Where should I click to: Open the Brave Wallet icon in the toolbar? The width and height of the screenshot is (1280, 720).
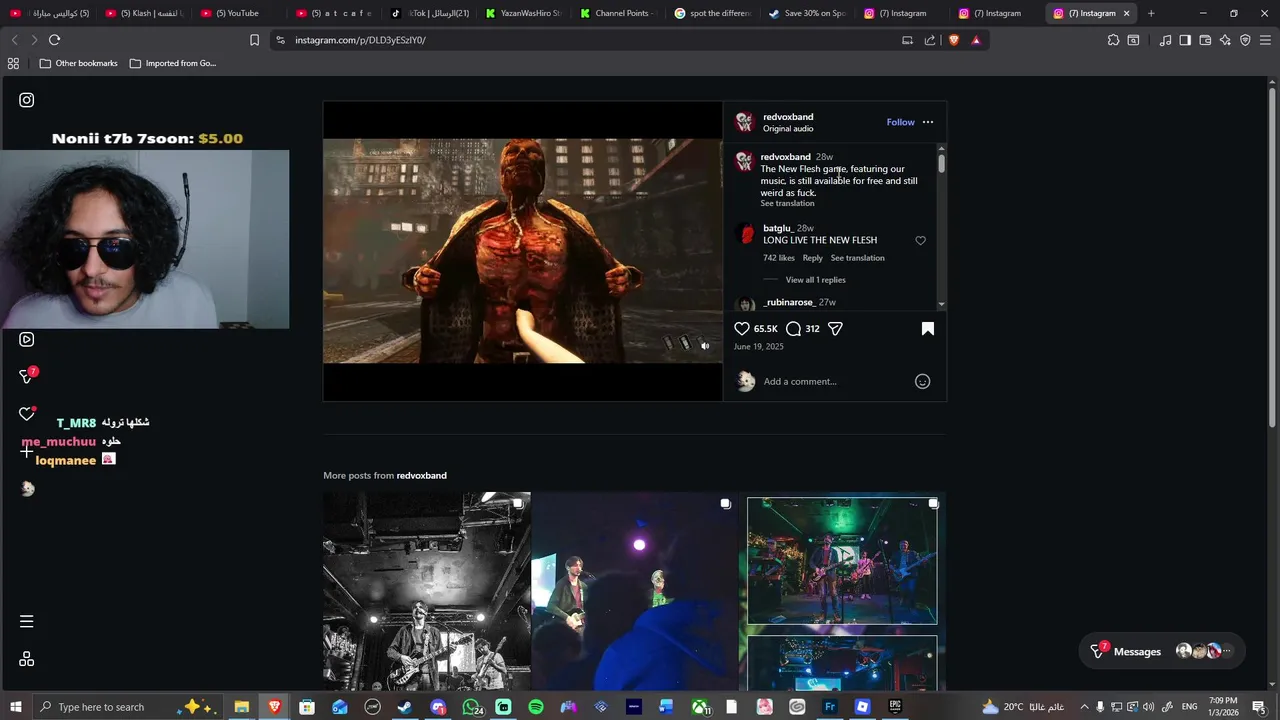coord(1205,40)
